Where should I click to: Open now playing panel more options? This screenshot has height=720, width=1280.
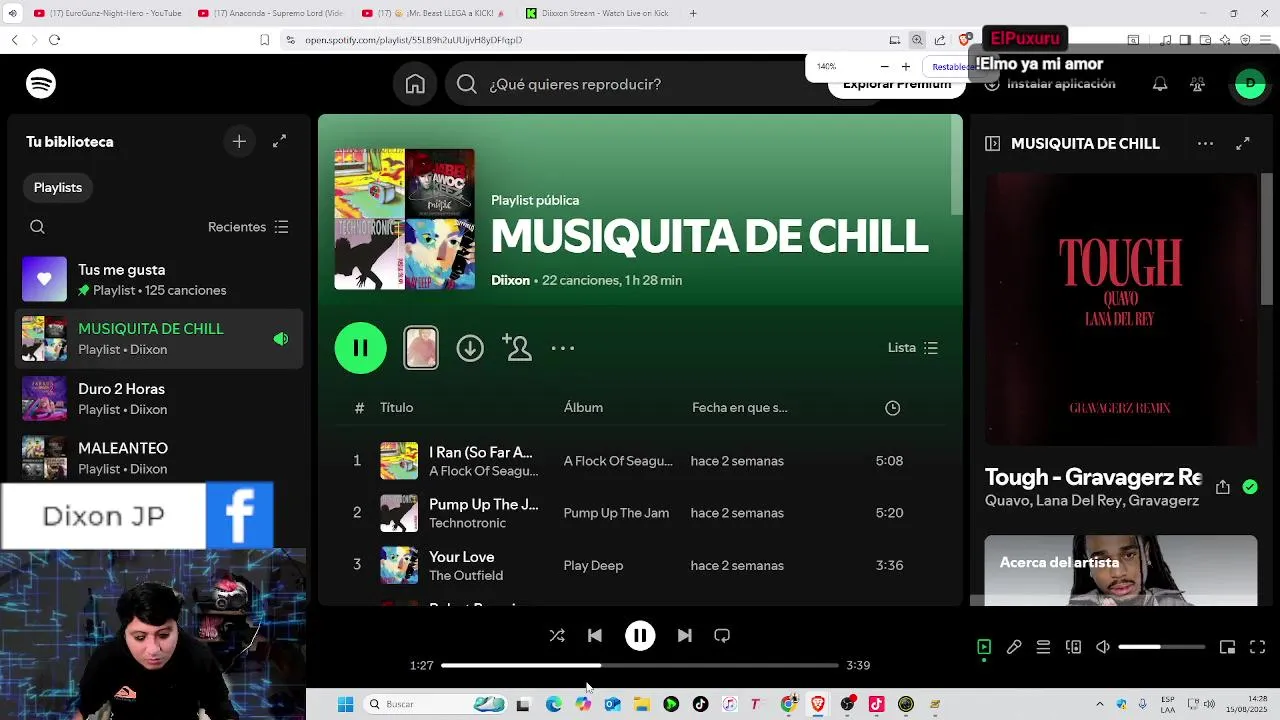tap(1206, 144)
